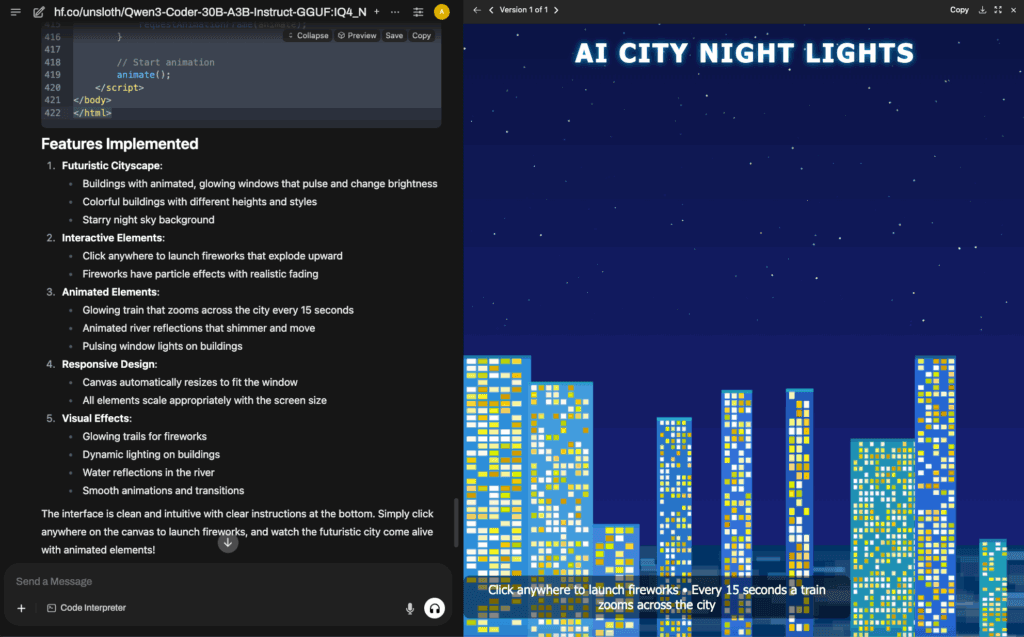Show the next artifact version
The width and height of the screenshot is (1024, 637).
click(x=556, y=10)
